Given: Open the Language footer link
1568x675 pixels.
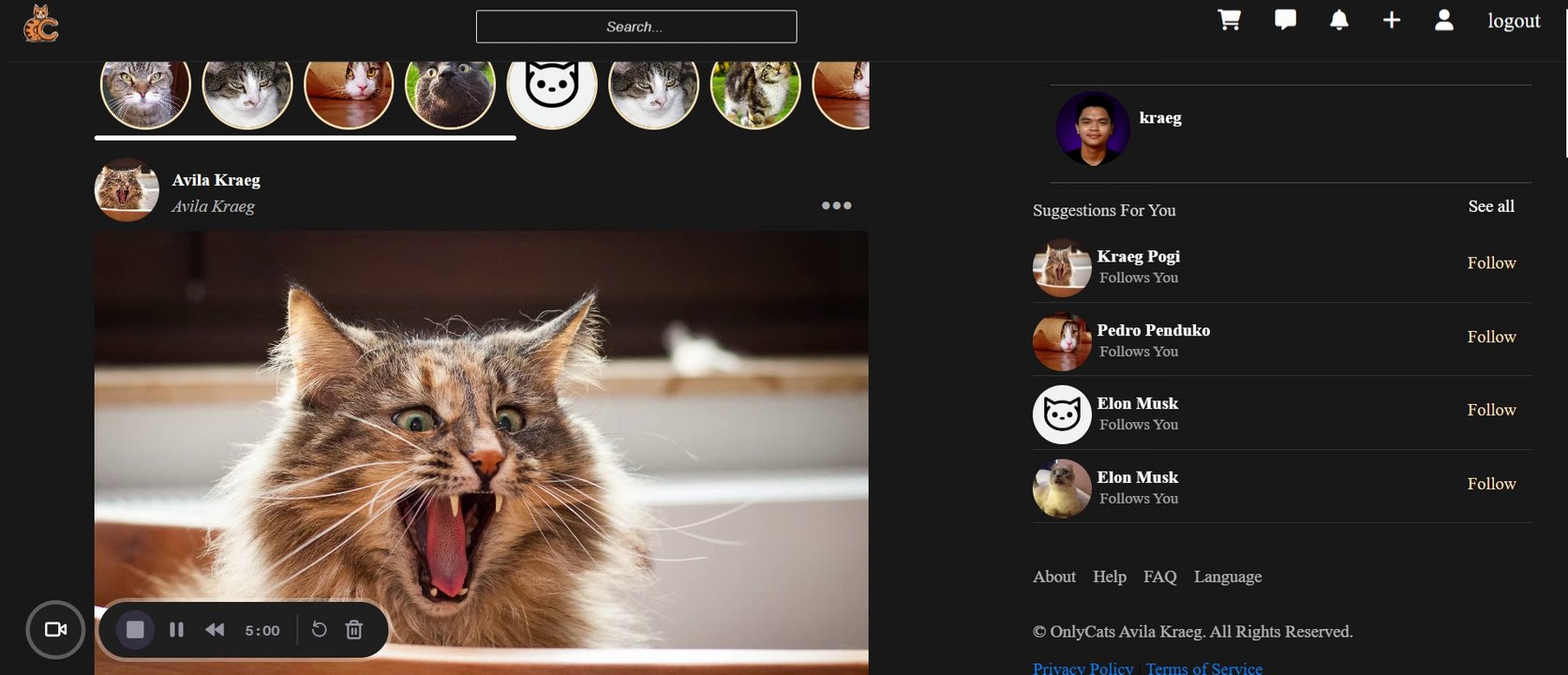Looking at the screenshot, I should pyautogui.click(x=1228, y=577).
